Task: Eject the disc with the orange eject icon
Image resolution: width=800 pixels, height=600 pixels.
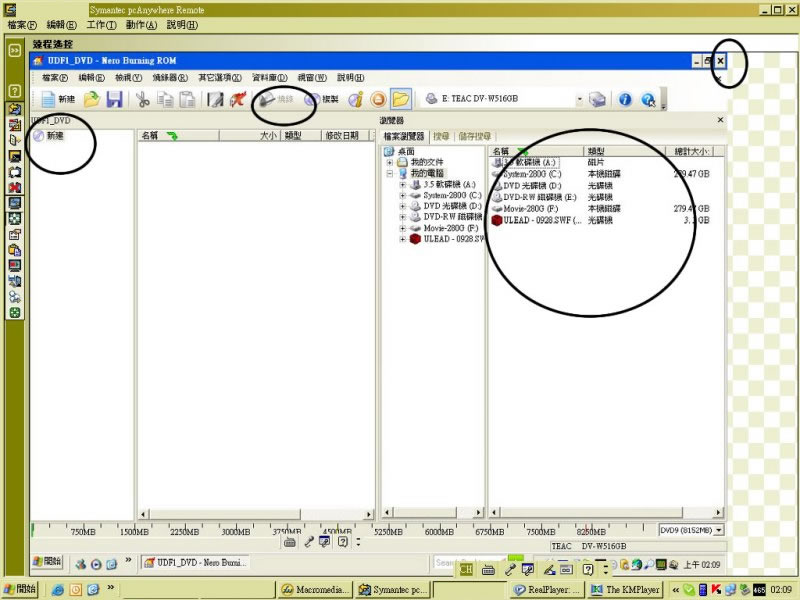Action: click(378, 99)
